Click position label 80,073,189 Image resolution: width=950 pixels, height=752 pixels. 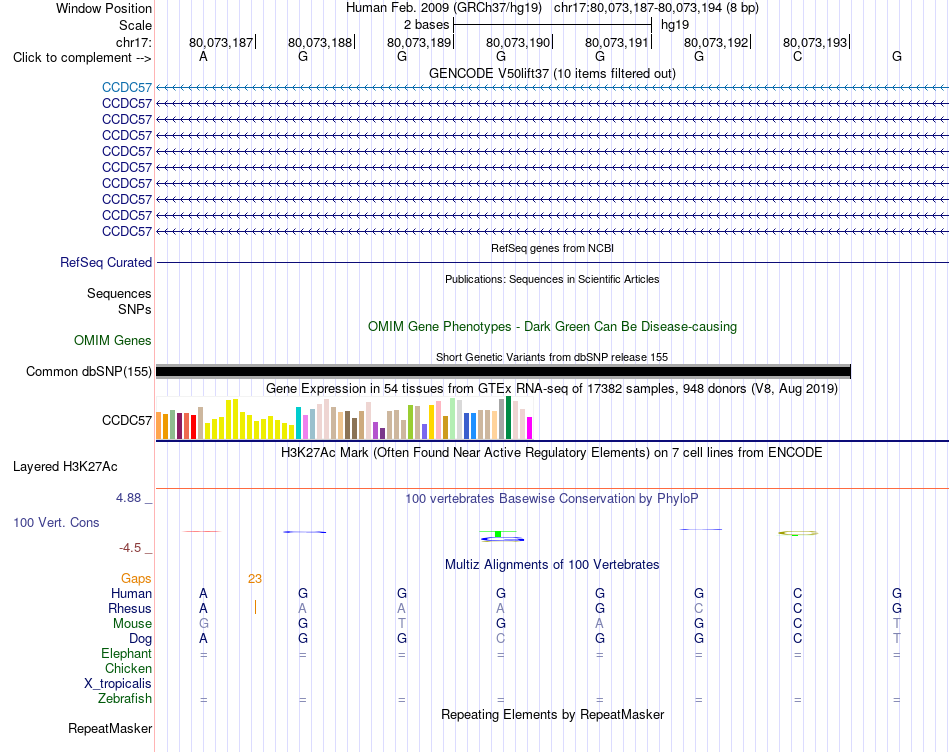[x=419, y=42]
